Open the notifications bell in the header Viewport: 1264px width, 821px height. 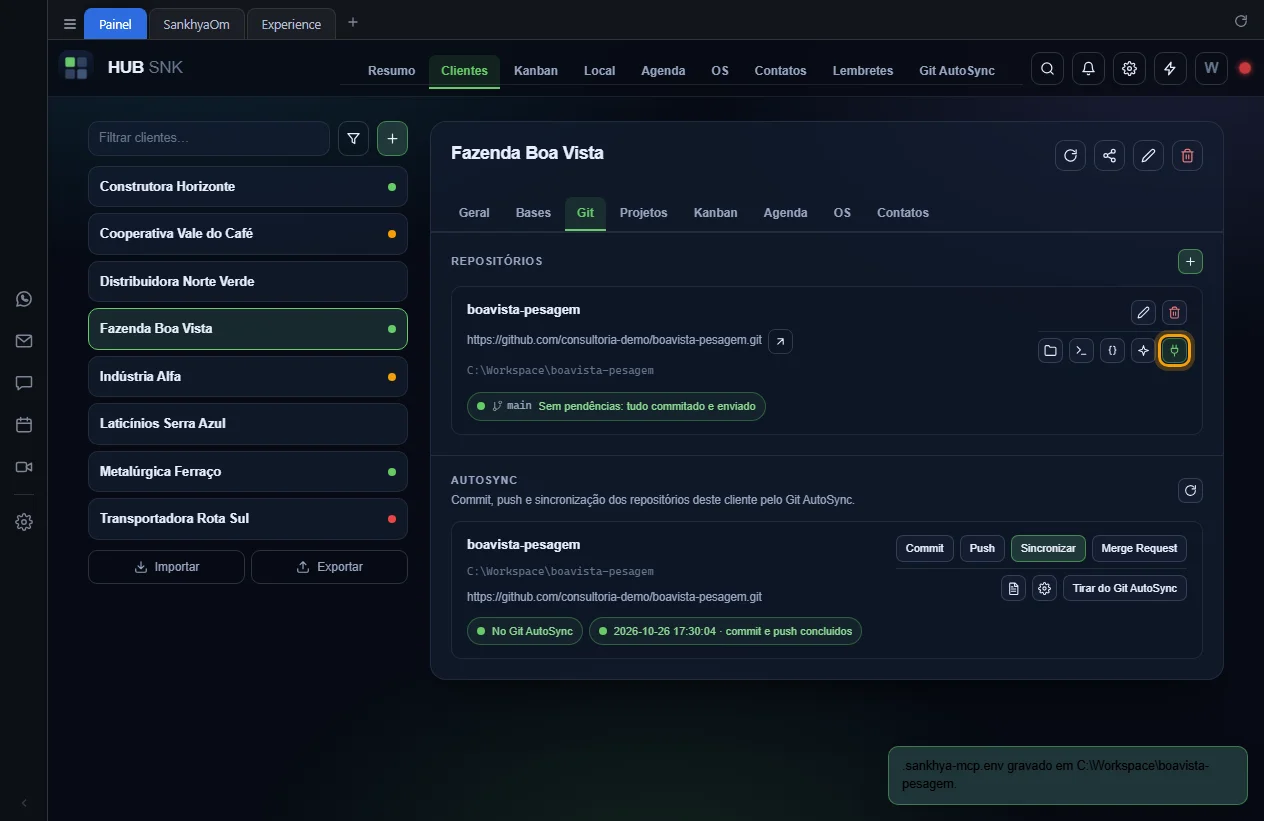point(1088,69)
